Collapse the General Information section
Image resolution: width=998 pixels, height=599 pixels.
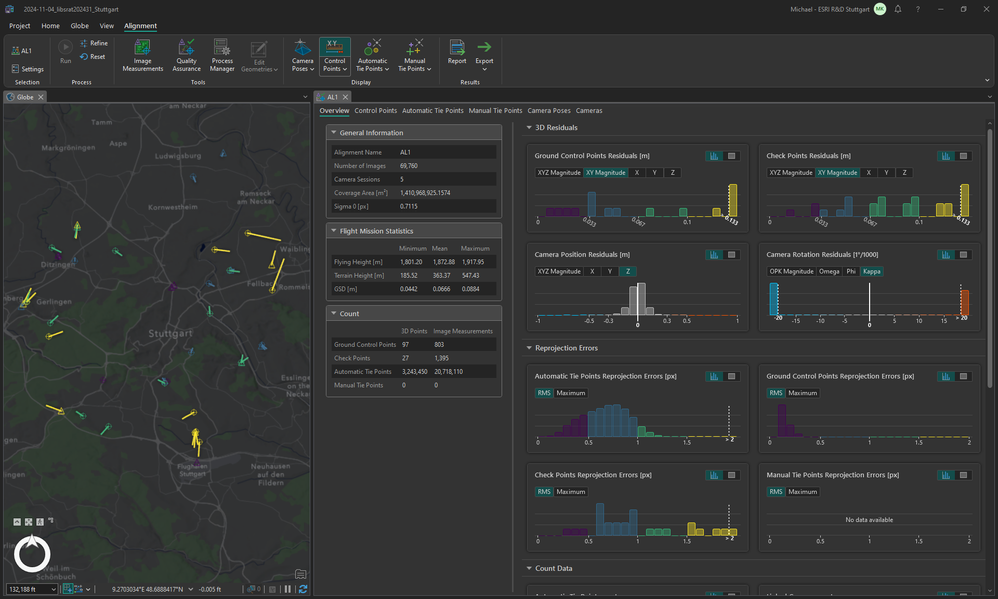[333, 132]
